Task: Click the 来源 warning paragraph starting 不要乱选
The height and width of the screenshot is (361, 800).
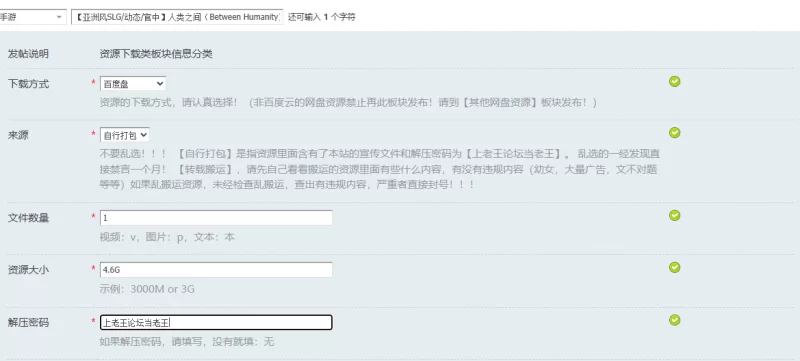Action: 380,169
